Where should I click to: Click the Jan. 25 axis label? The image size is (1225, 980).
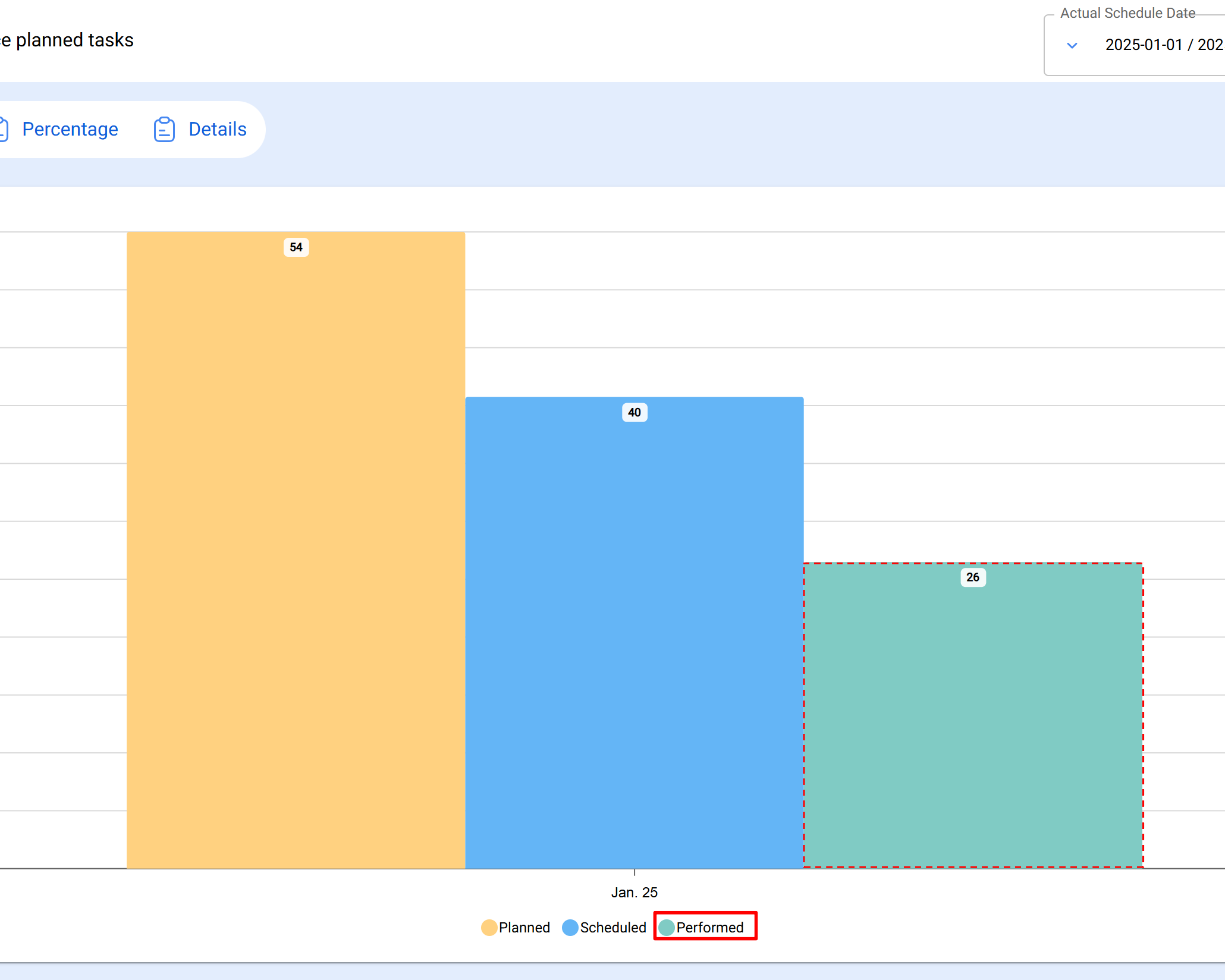pyautogui.click(x=634, y=893)
